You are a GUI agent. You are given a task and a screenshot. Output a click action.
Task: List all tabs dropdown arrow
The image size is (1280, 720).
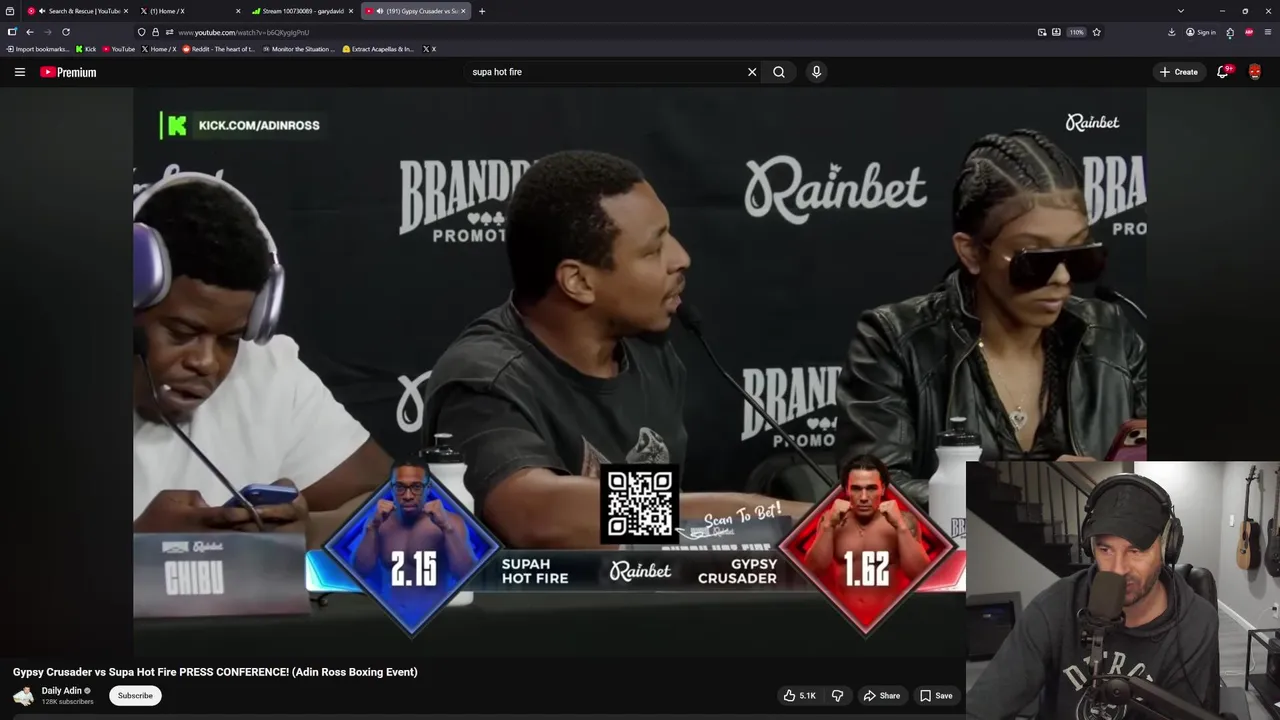[x=1181, y=11]
